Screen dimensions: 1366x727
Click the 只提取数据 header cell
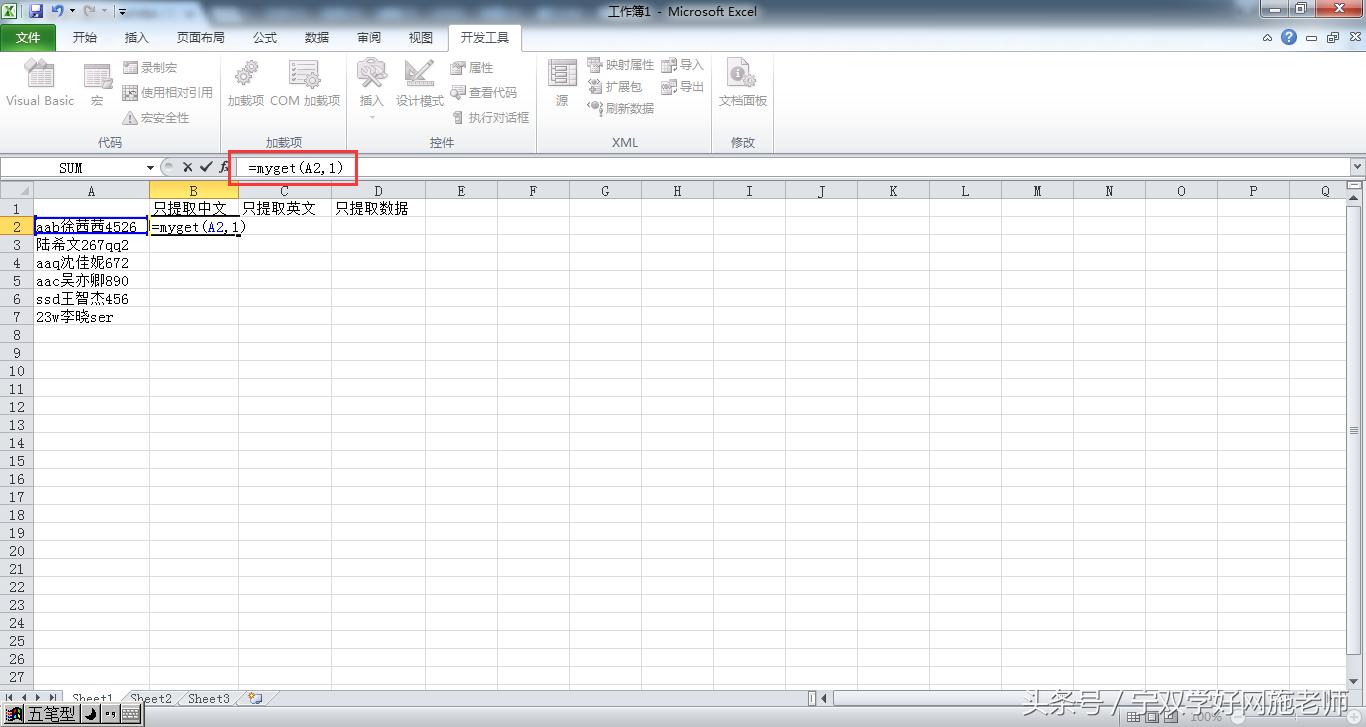click(x=378, y=209)
